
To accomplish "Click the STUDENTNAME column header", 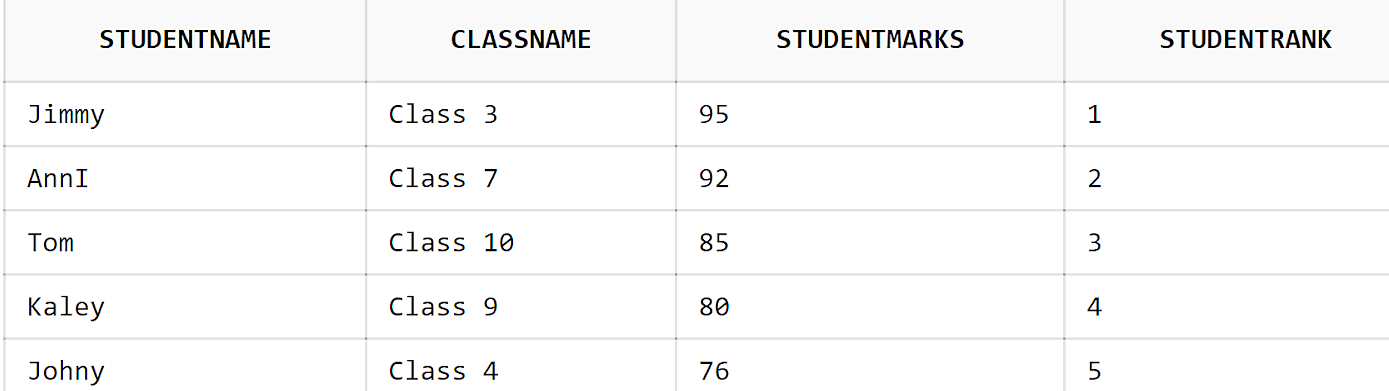I will click(185, 40).
